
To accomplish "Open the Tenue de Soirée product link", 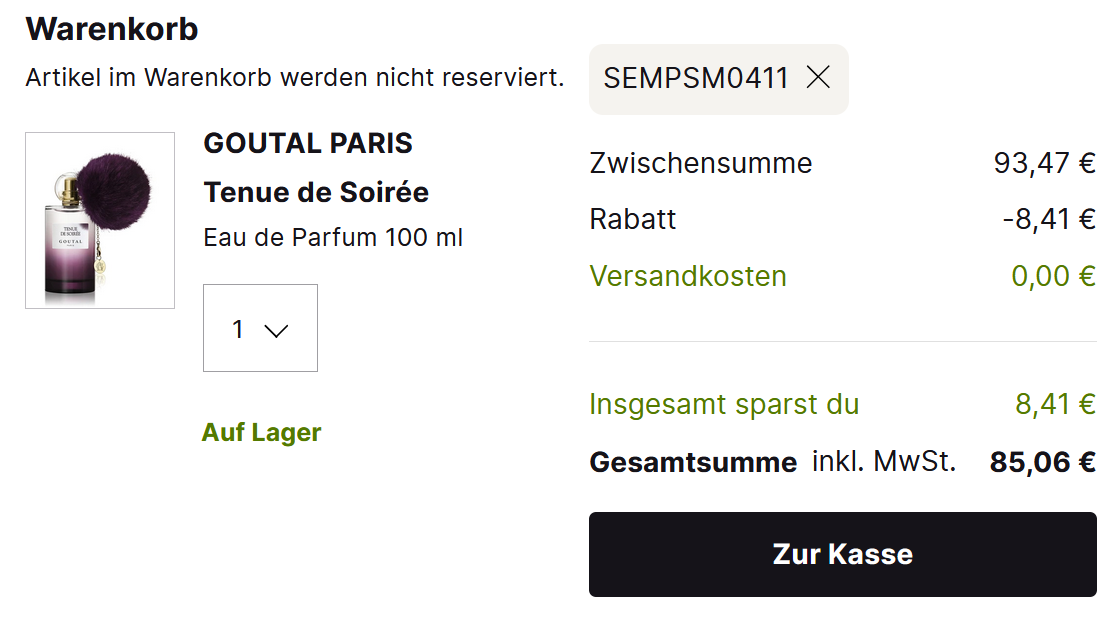I will [316, 191].
